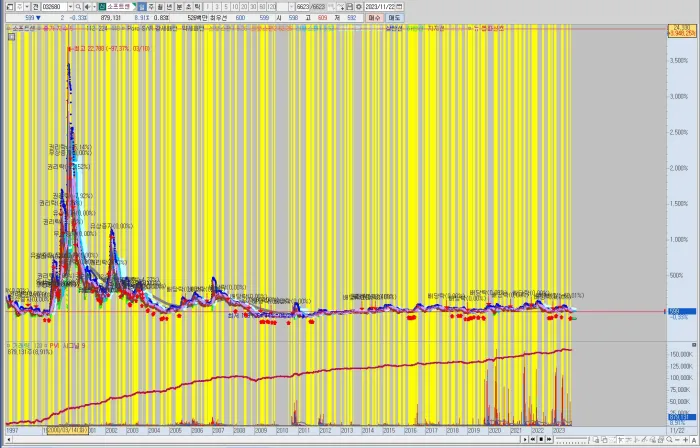Click the custom interval input field

click(x=283, y=7)
